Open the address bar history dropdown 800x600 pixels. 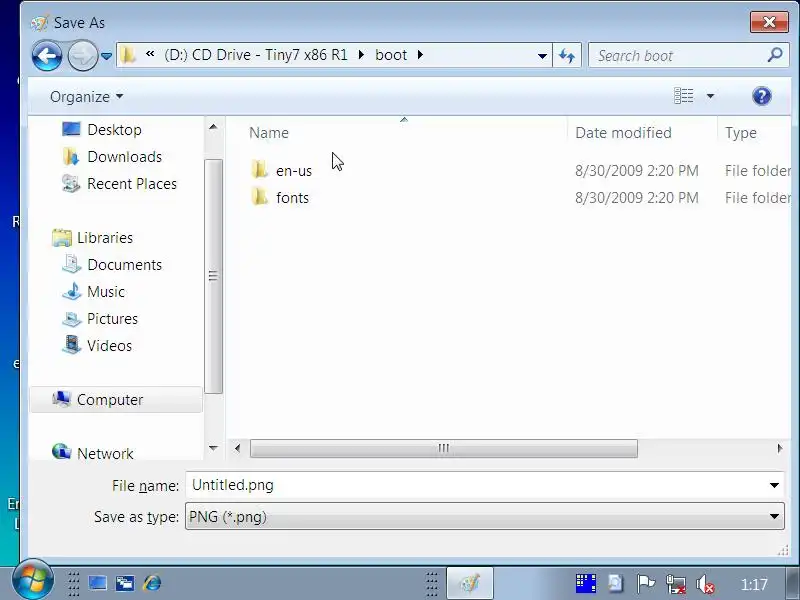(542, 56)
